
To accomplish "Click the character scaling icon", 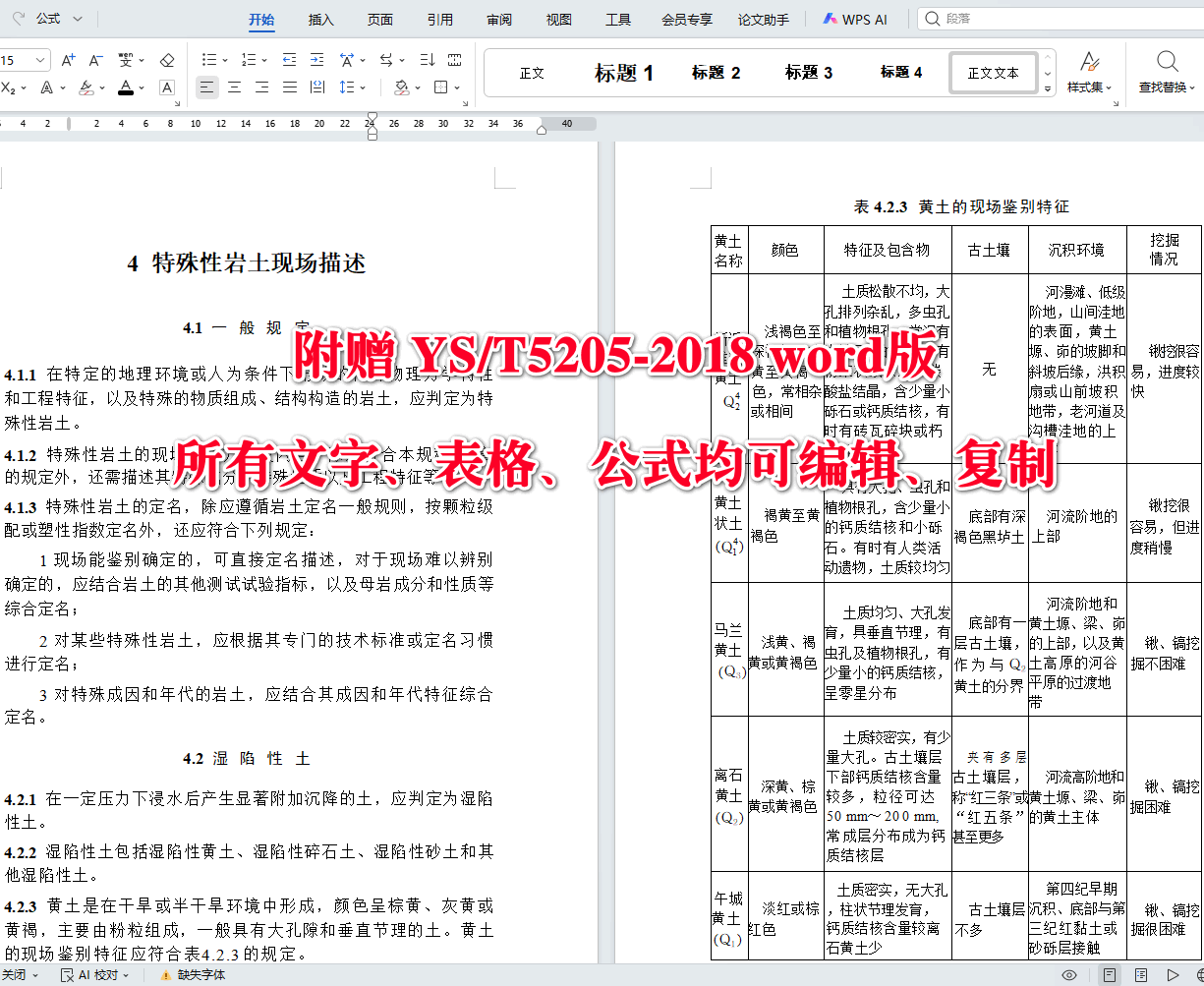I will click(346, 60).
